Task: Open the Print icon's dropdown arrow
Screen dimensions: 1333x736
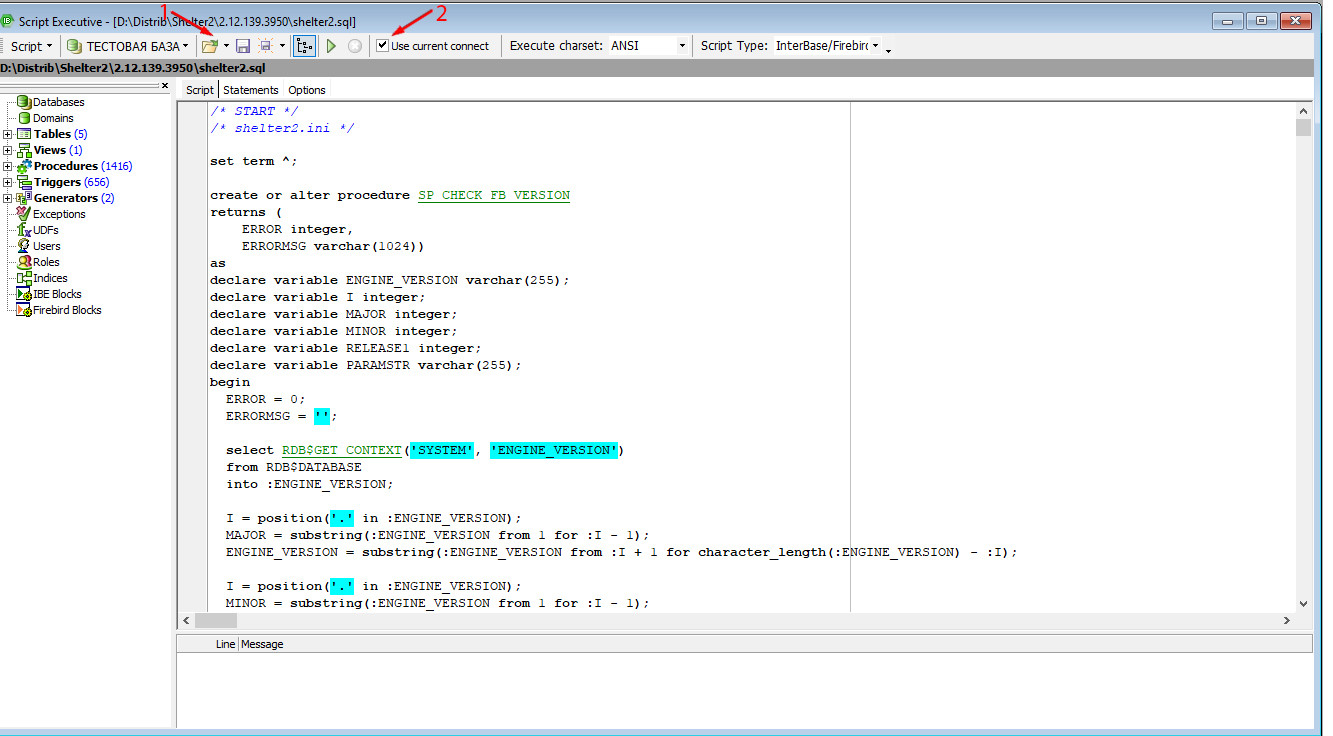Action: pyautogui.click(x=283, y=46)
